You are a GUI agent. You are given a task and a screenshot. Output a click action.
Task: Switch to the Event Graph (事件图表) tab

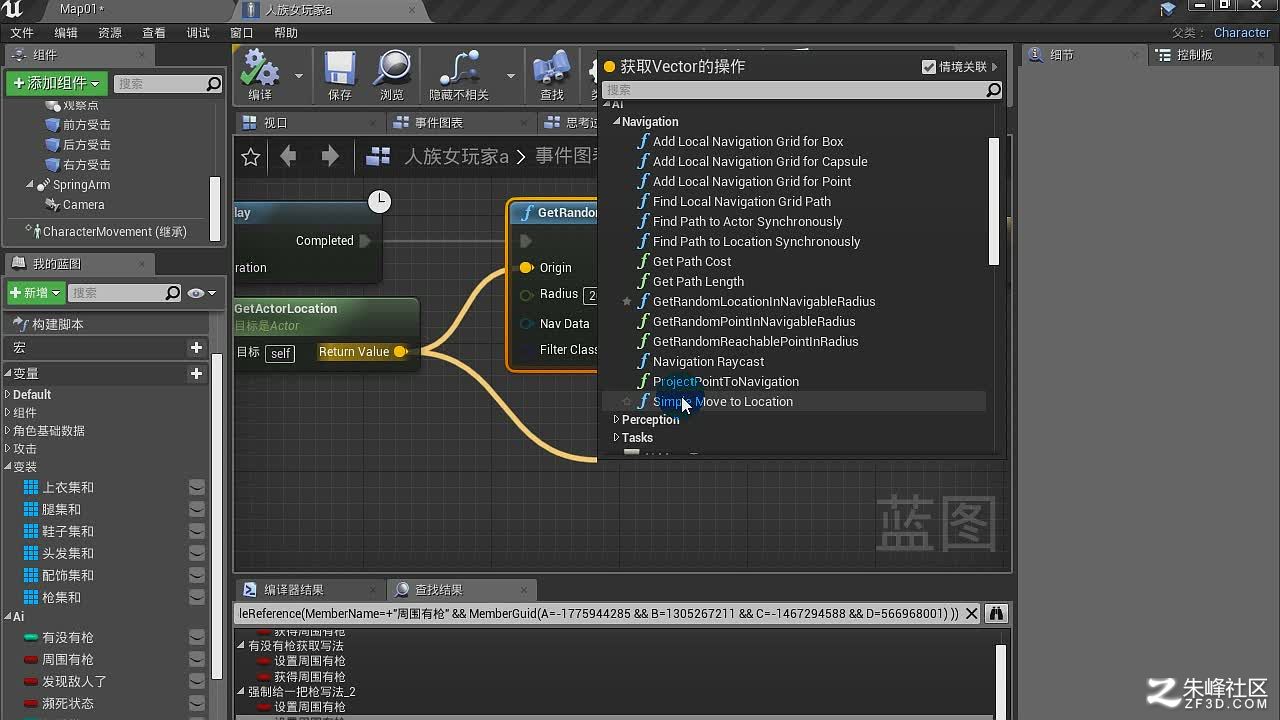click(x=462, y=122)
